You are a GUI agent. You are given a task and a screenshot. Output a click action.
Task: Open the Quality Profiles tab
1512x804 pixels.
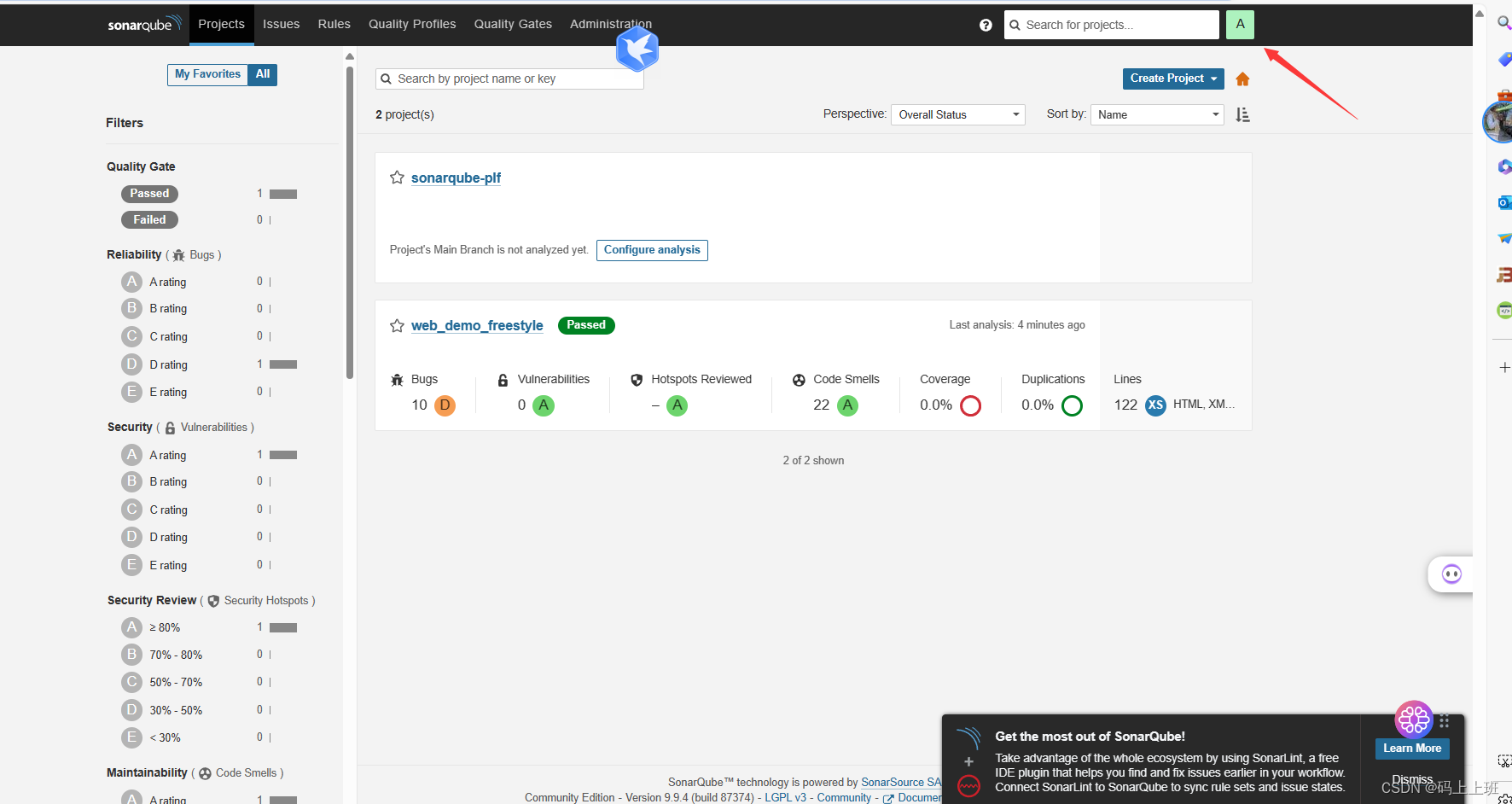(x=412, y=24)
